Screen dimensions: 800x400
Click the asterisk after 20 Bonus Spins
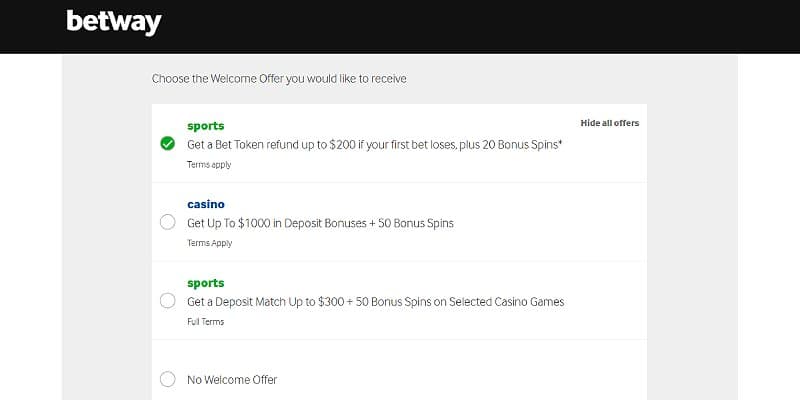560,142
